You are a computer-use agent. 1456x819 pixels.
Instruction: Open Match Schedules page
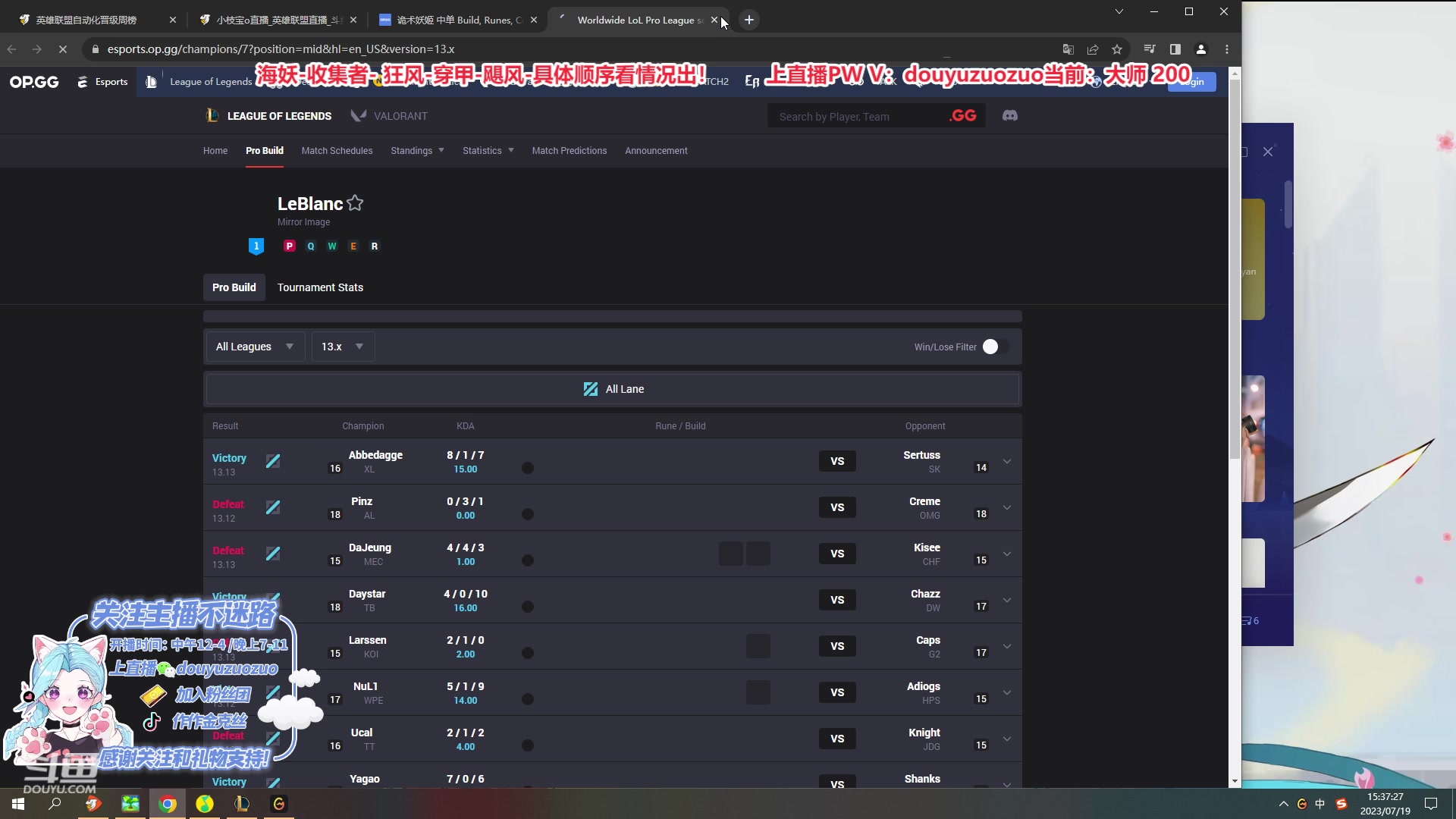[337, 151]
